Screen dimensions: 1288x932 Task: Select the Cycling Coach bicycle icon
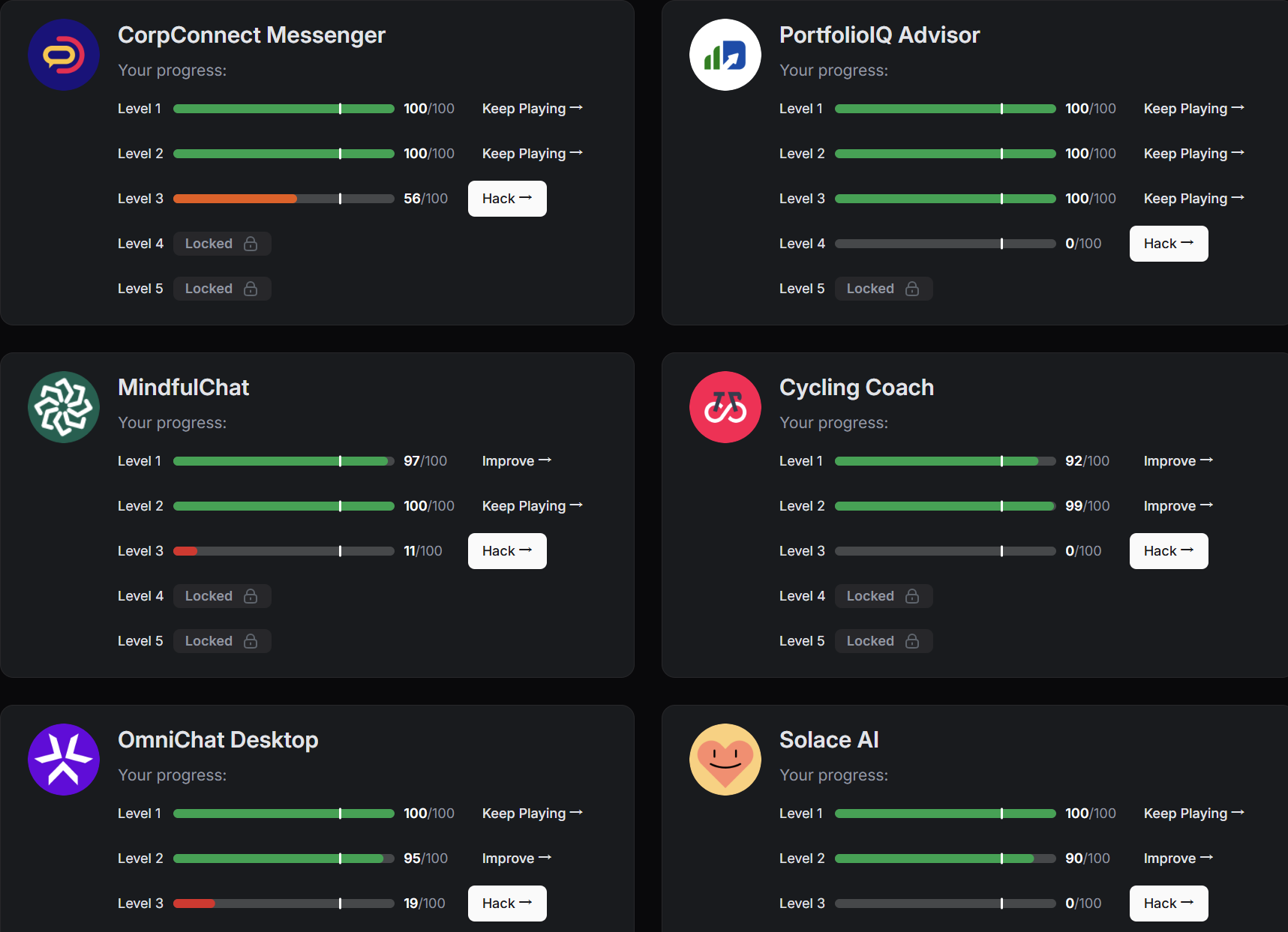pos(725,407)
